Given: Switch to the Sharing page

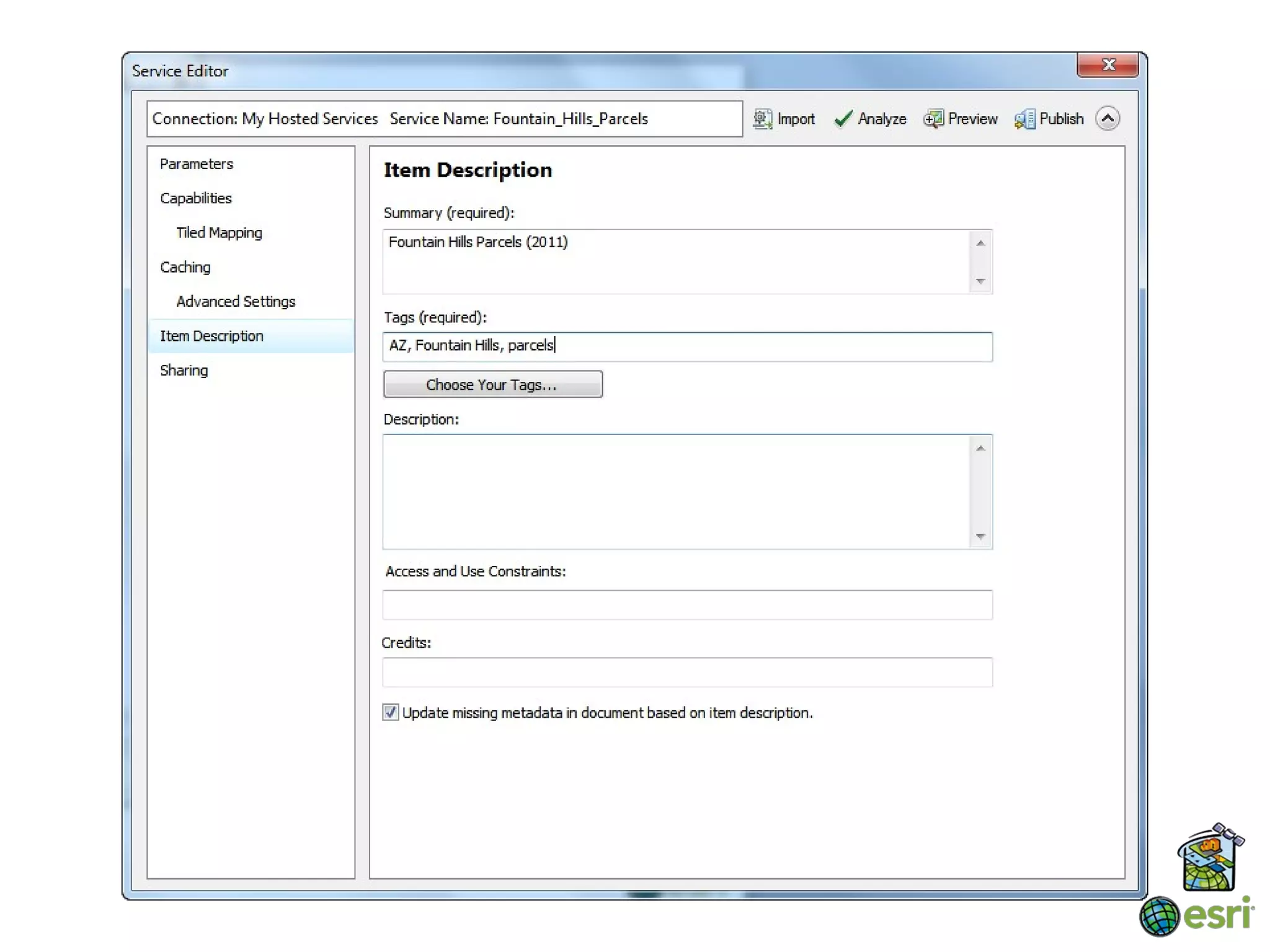Looking at the screenshot, I should [184, 370].
